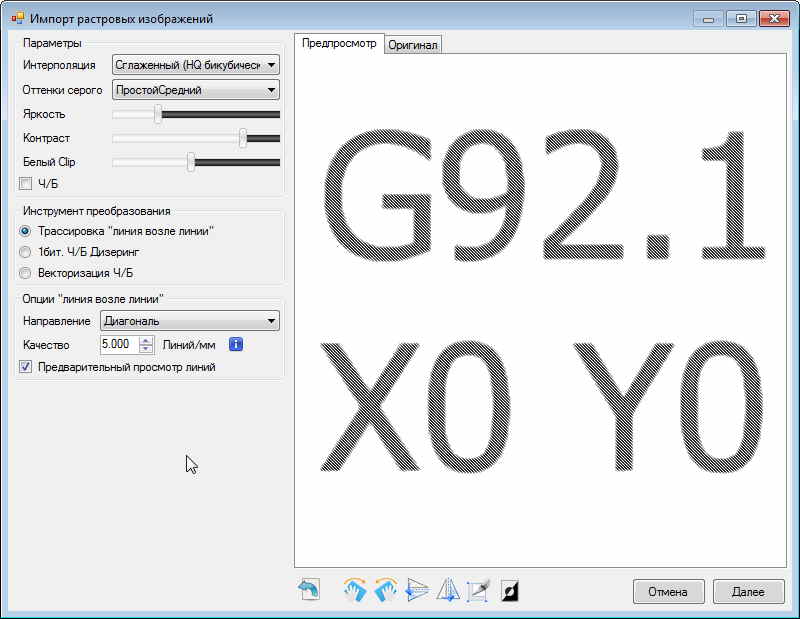Open the Направление dropdown set to Диагональ
The image size is (800, 619).
coord(189,321)
